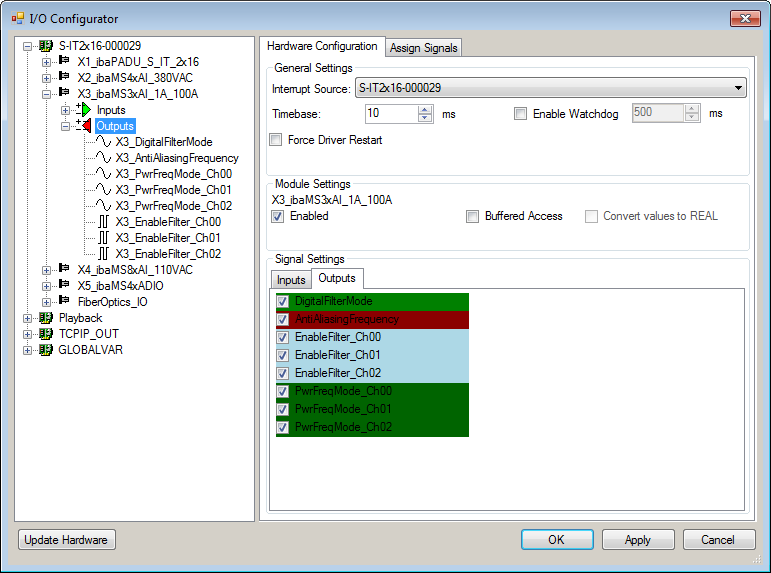Click the Cancel button

pos(718,540)
